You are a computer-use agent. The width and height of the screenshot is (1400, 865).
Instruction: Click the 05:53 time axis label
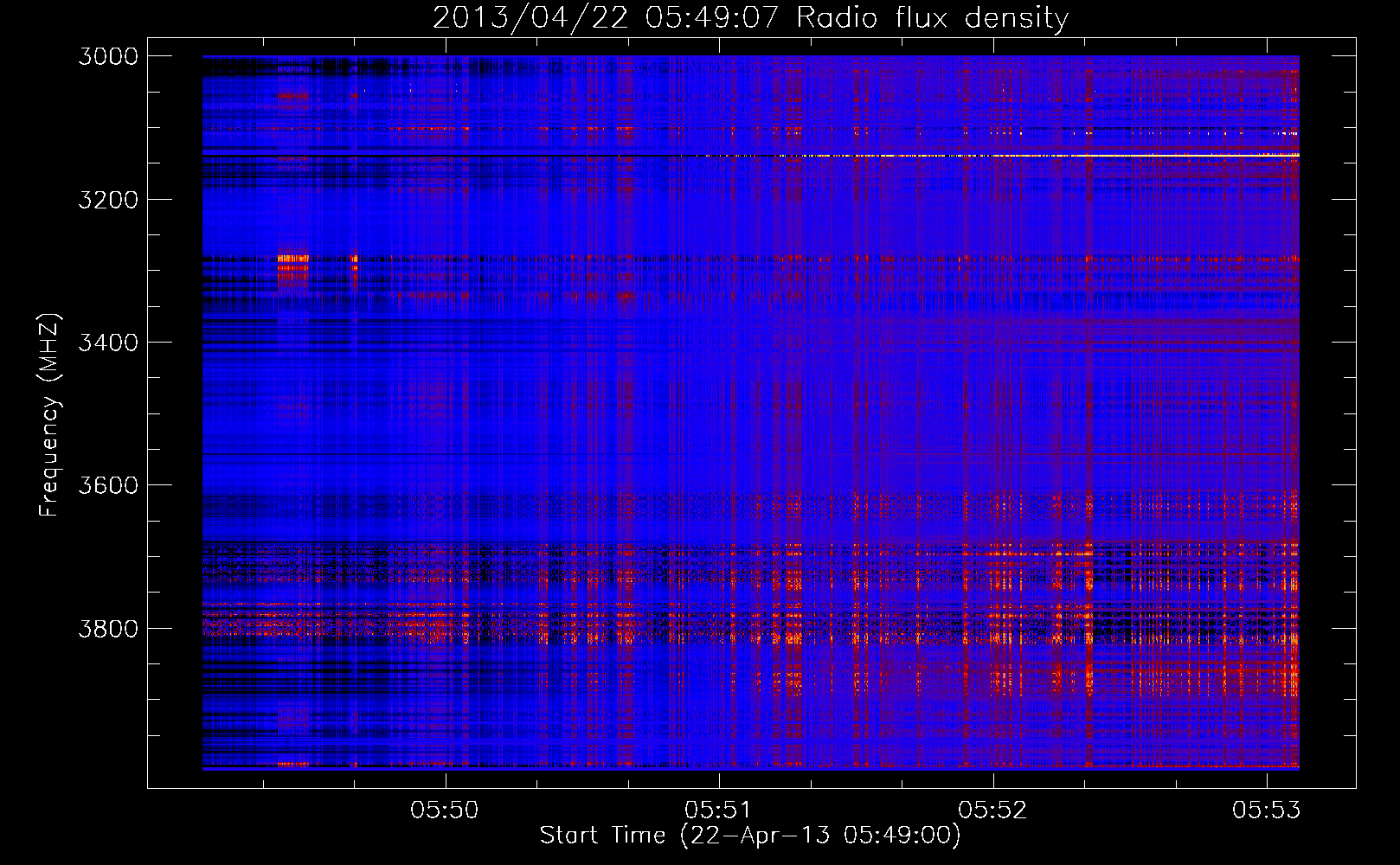point(1267,810)
